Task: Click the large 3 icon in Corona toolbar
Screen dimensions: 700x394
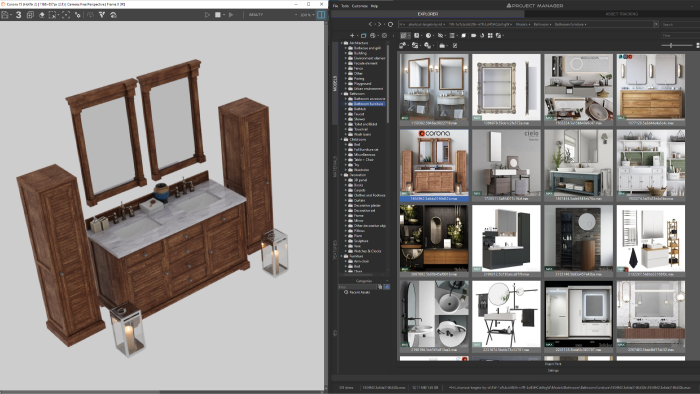Action: click(x=18, y=15)
